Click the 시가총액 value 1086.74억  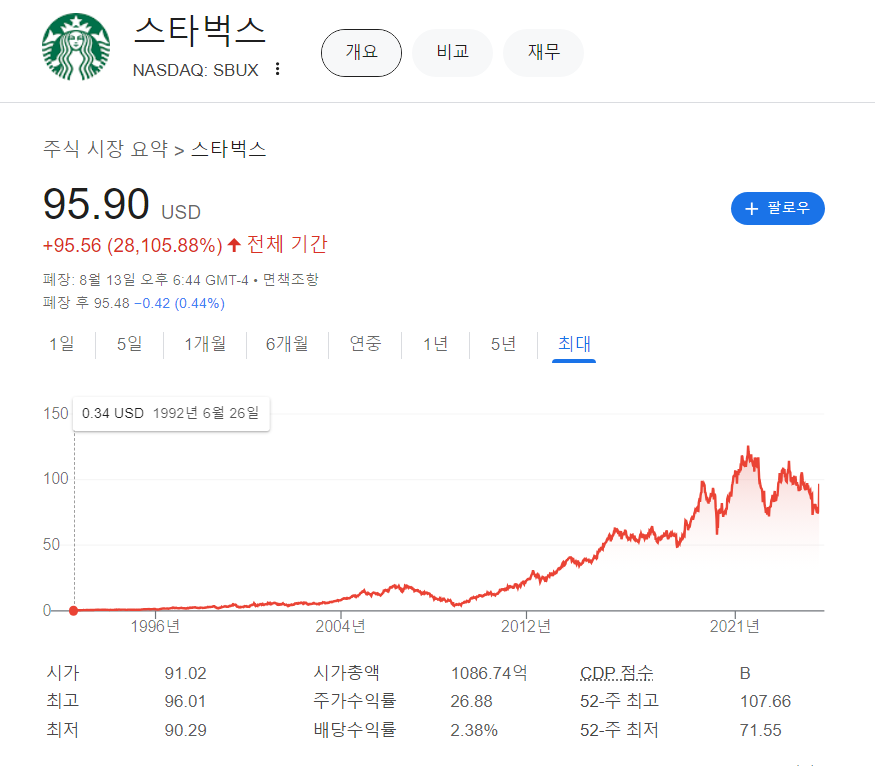[x=489, y=673]
